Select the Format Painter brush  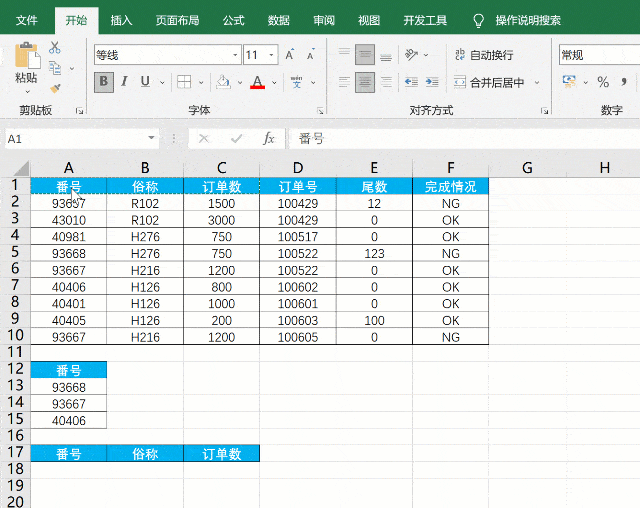pyautogui.click(x=55, y=88)
